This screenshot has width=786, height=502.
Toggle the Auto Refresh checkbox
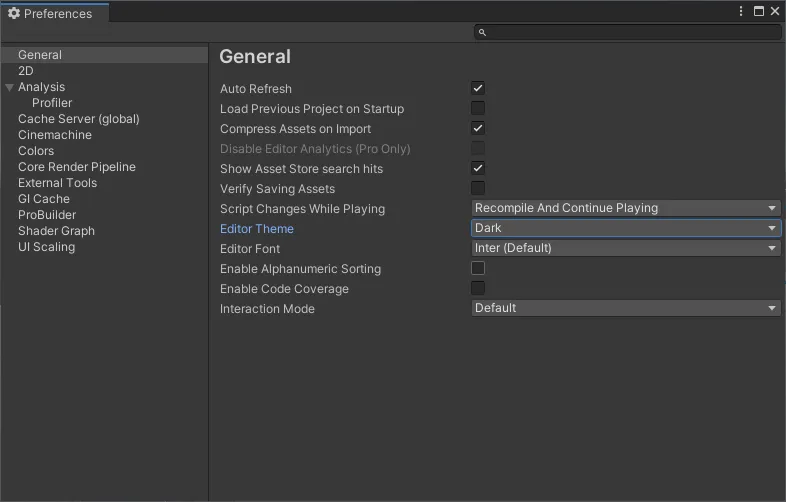click(478, 88)
